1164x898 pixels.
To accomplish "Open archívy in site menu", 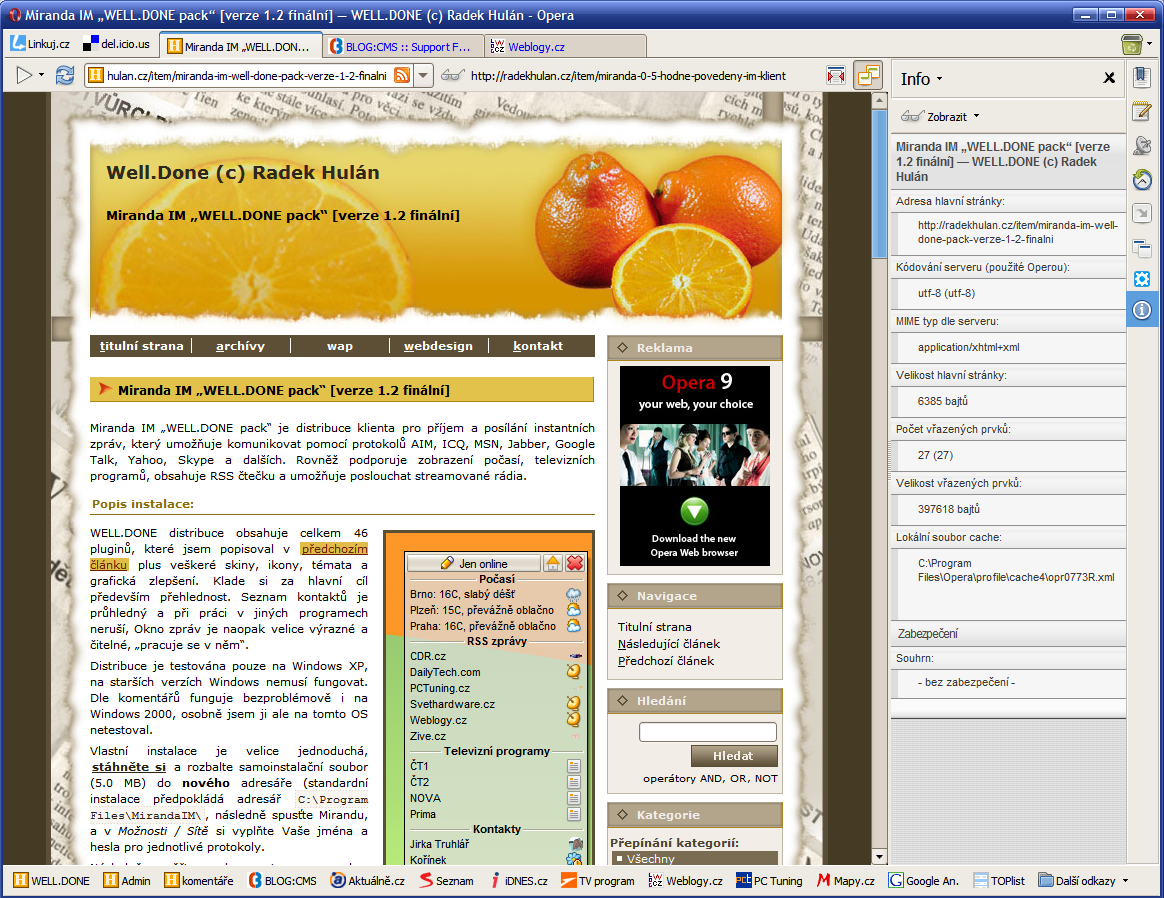I will 240,346.
